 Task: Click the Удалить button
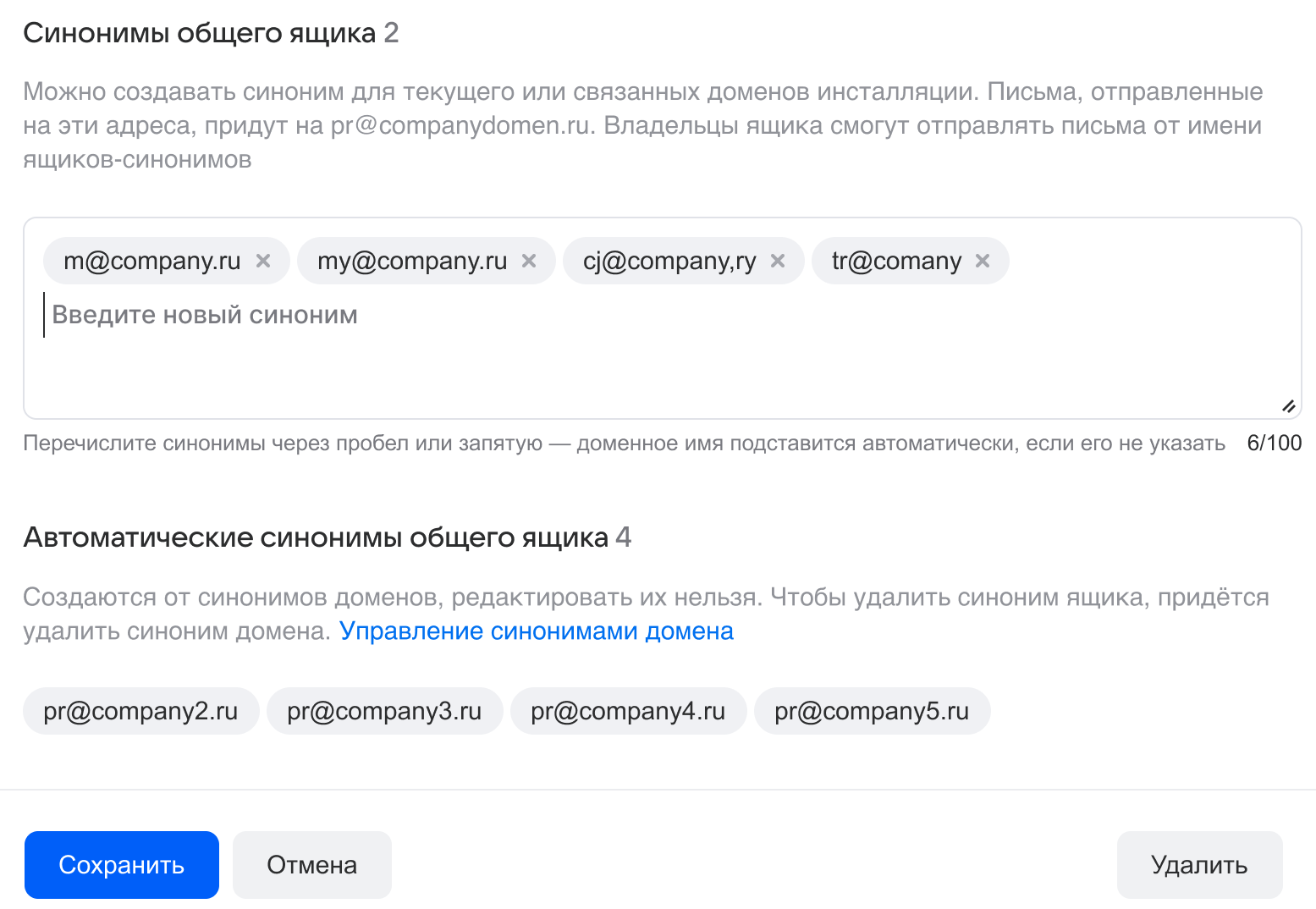tap(1199, 865)
